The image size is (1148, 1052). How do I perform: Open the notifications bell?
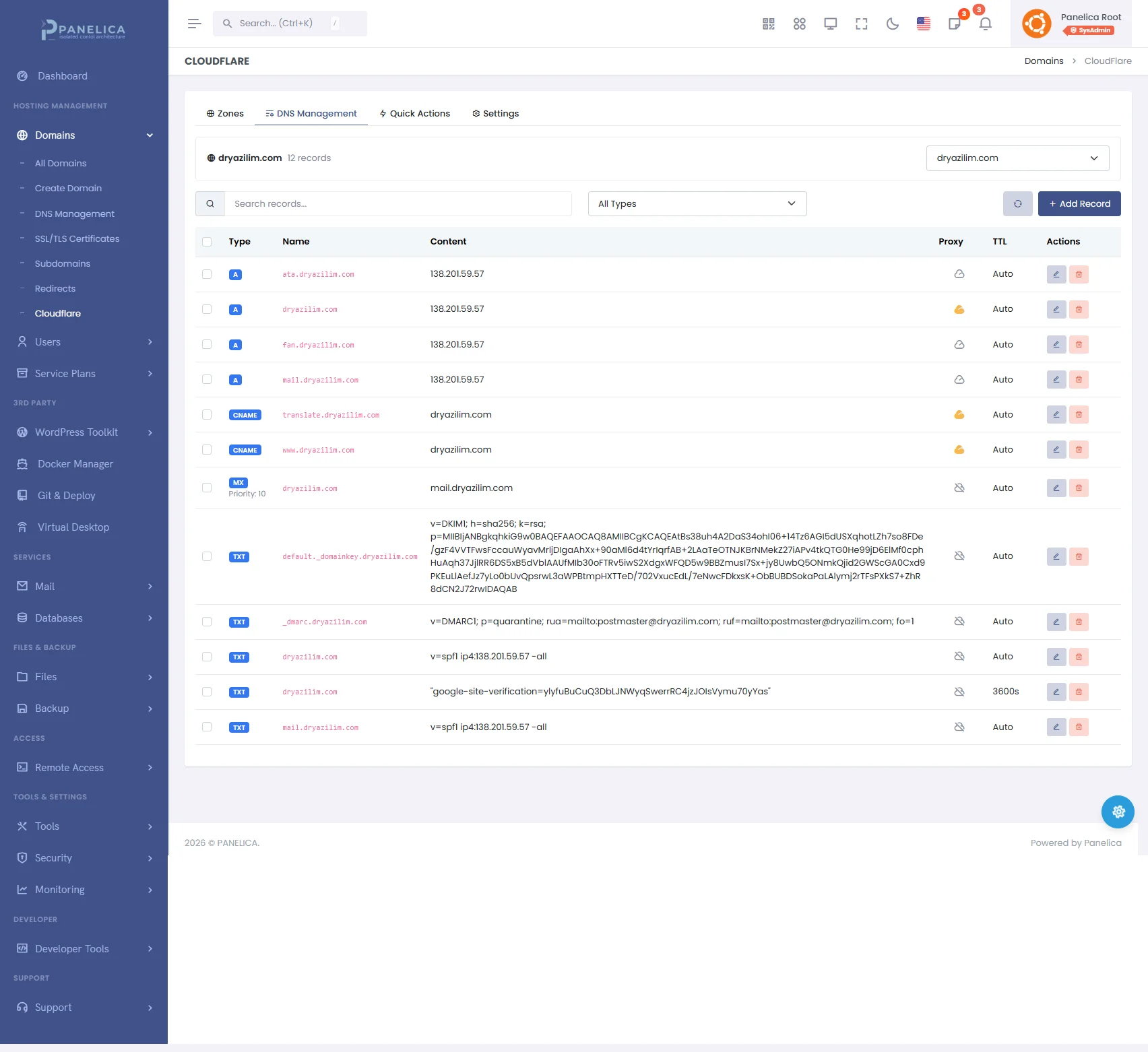pyautogui.click(x=985, y=24)
